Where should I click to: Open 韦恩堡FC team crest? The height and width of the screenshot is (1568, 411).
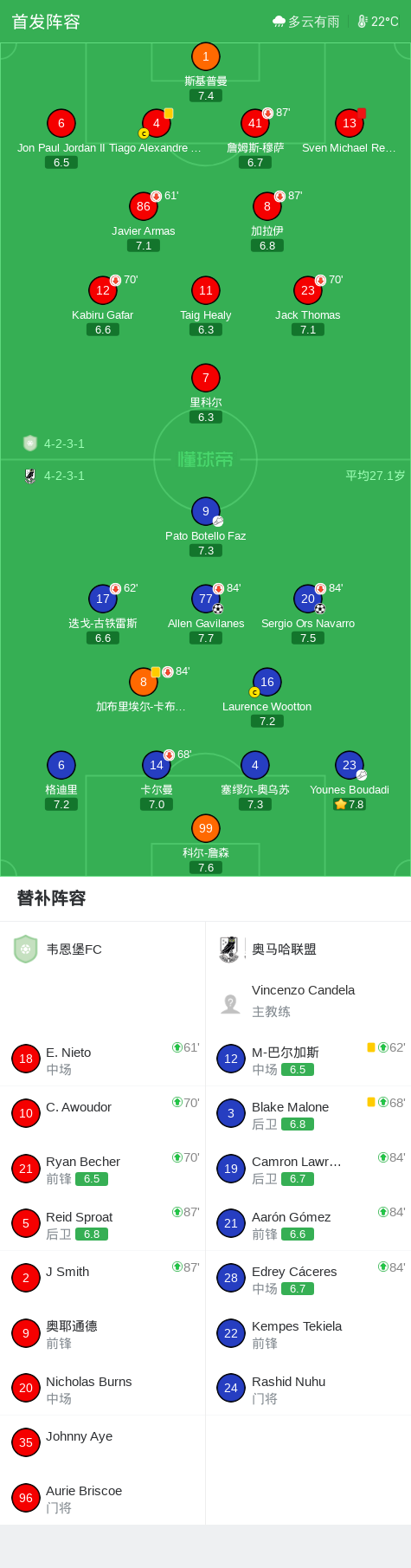(x=26, y=949)
